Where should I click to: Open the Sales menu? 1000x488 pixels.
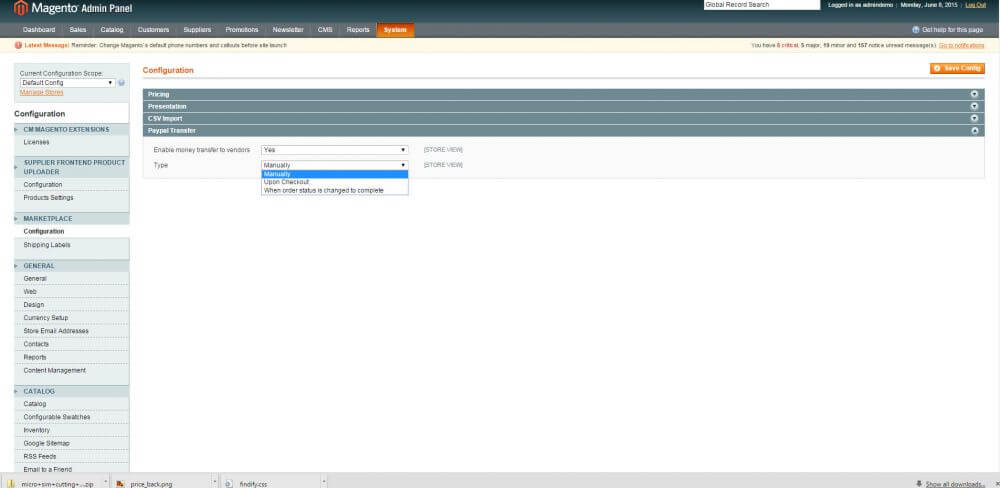point(78,30)
